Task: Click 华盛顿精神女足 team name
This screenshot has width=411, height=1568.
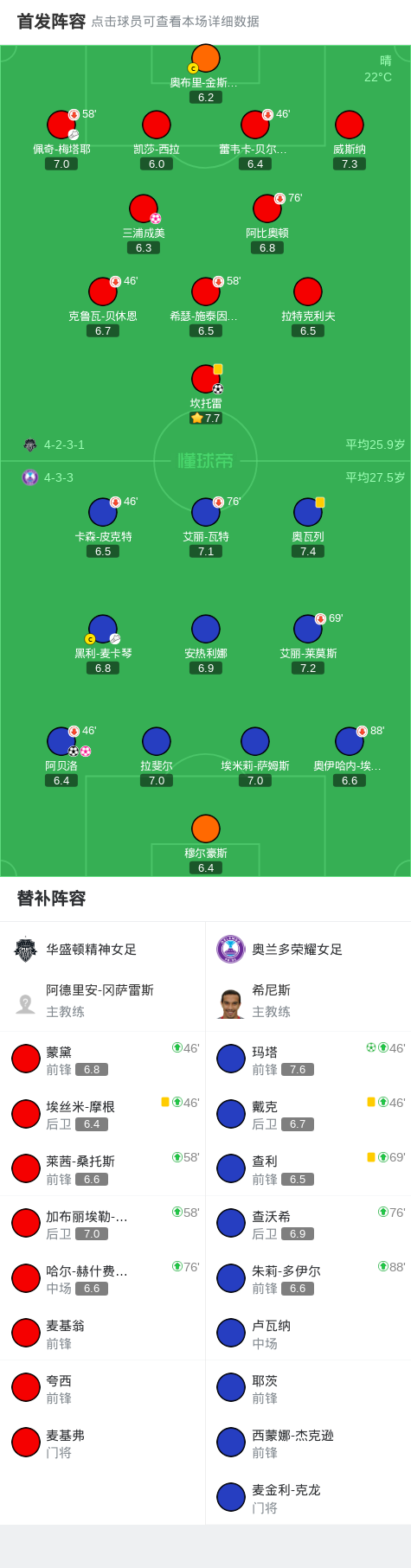Action: tap(91, 950)
